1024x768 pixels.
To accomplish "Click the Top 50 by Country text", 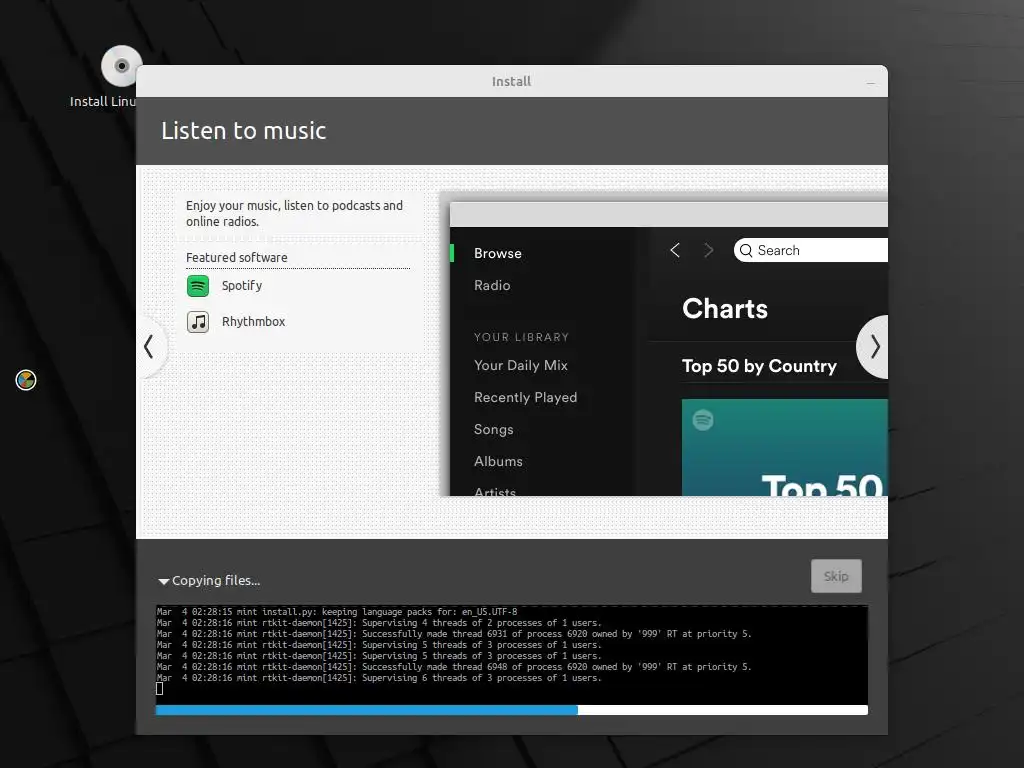I will (x=759, y=366).
